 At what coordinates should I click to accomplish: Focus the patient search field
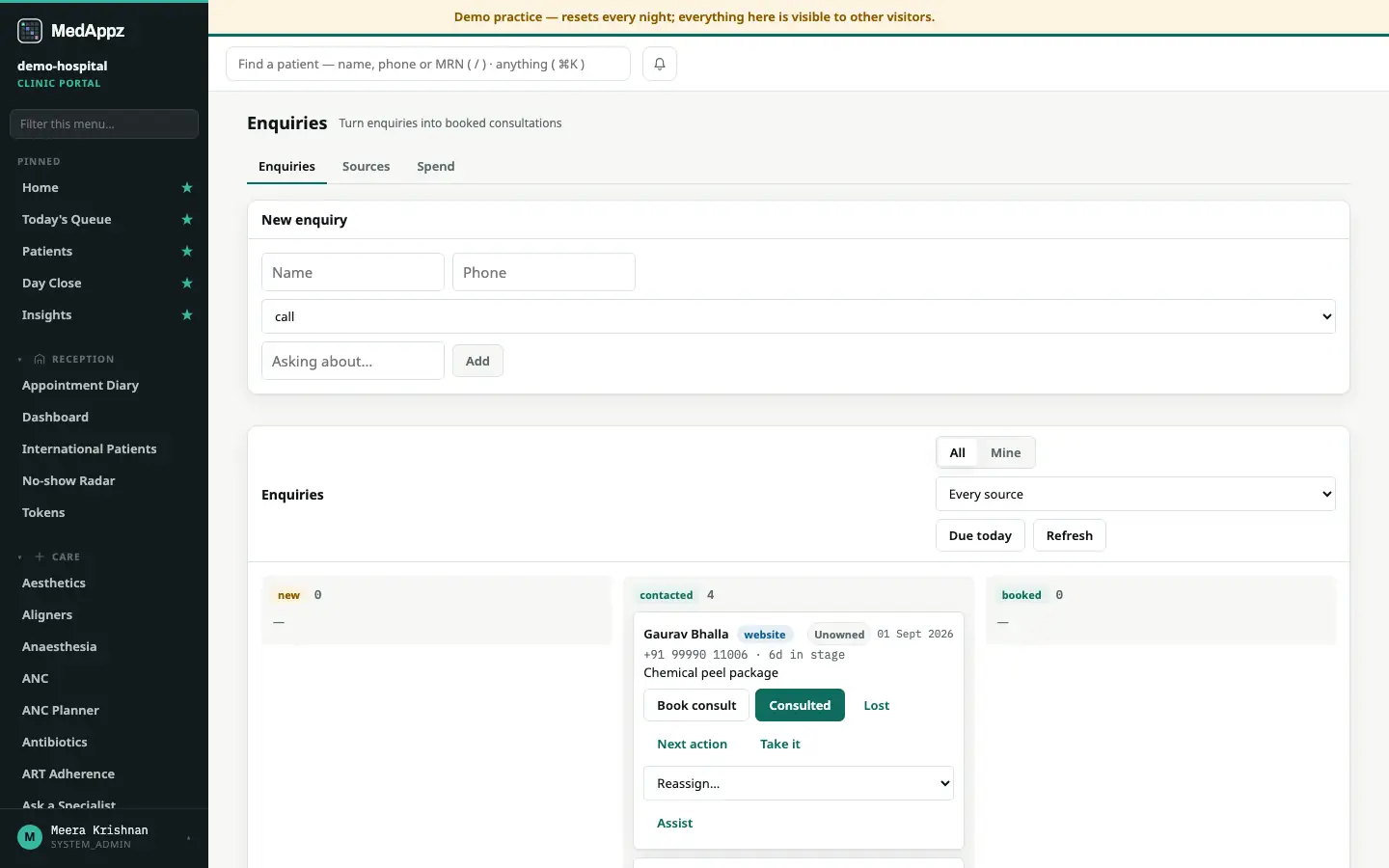pyautogui.click(x=428, y=64)
